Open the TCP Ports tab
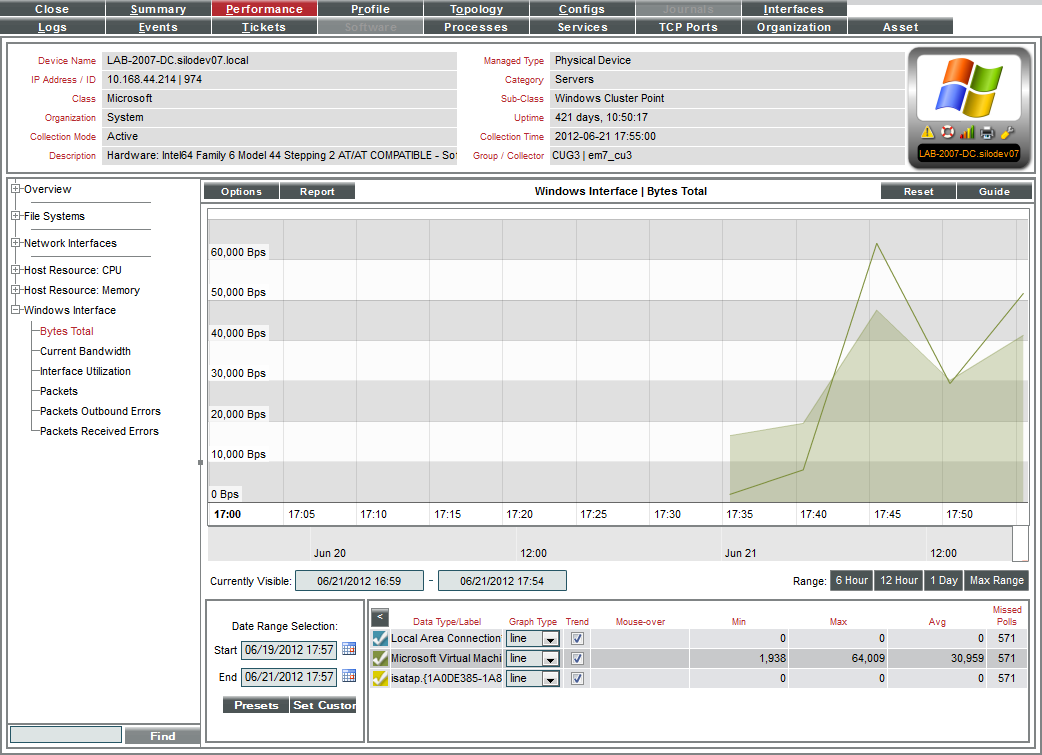The image size is (1042, 755). tap(687, 27)
